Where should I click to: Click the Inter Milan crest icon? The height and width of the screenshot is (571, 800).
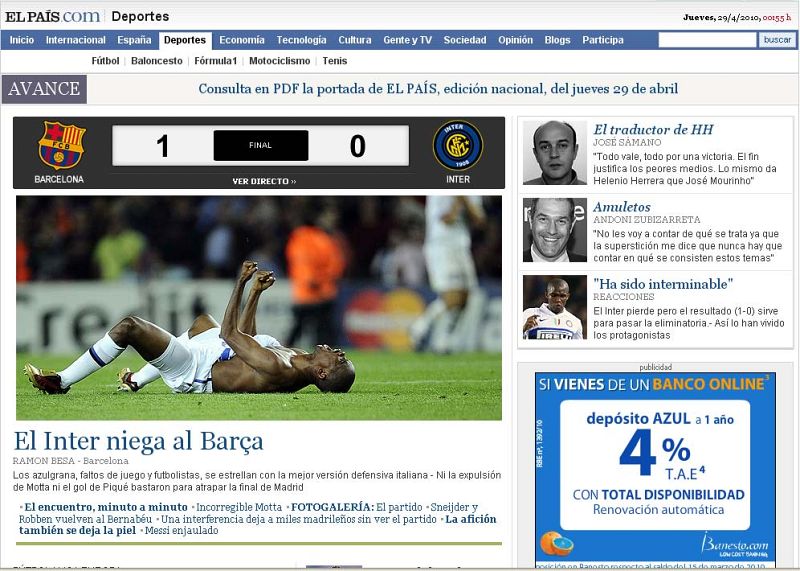pyautogui.click(x=457, y=146)
